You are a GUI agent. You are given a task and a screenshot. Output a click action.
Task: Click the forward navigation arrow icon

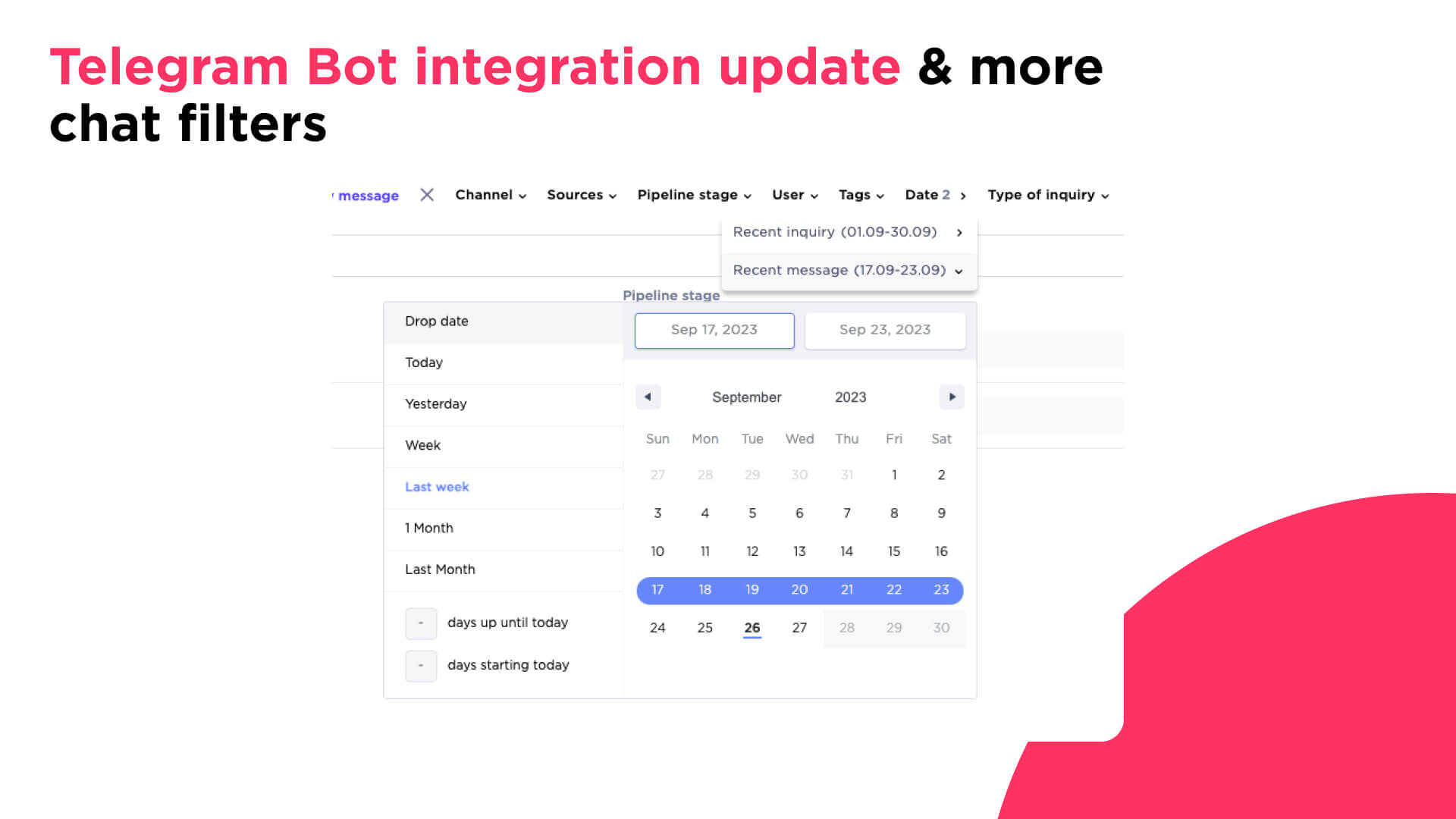click(951, 397)
